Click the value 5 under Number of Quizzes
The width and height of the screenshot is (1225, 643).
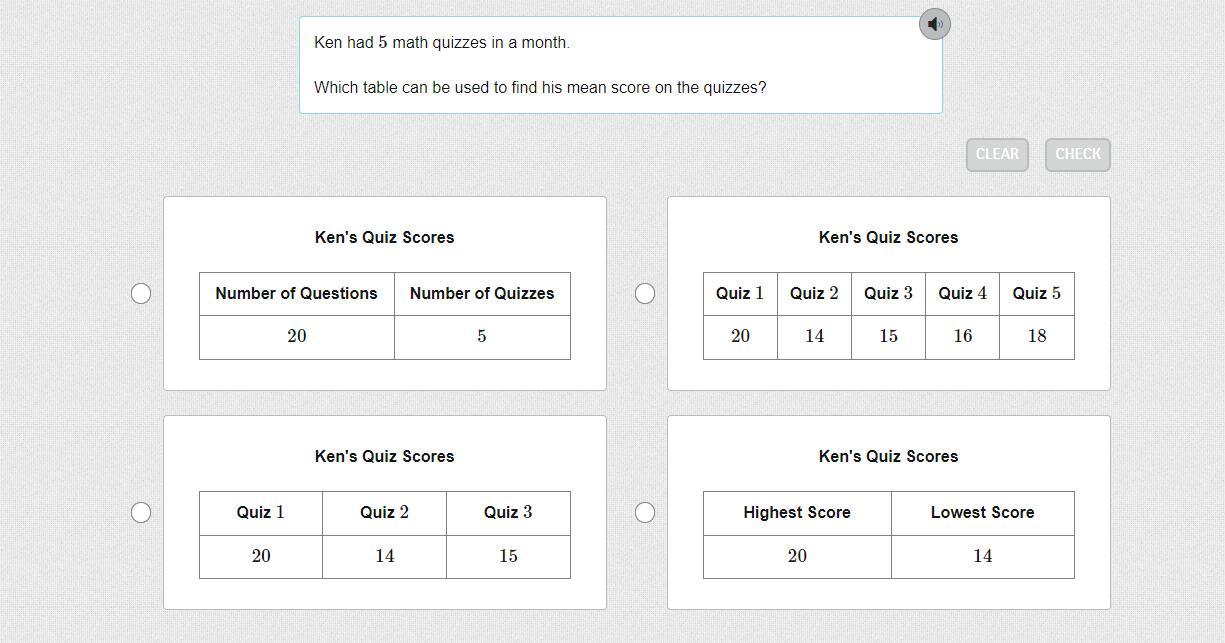pos(482,336)
